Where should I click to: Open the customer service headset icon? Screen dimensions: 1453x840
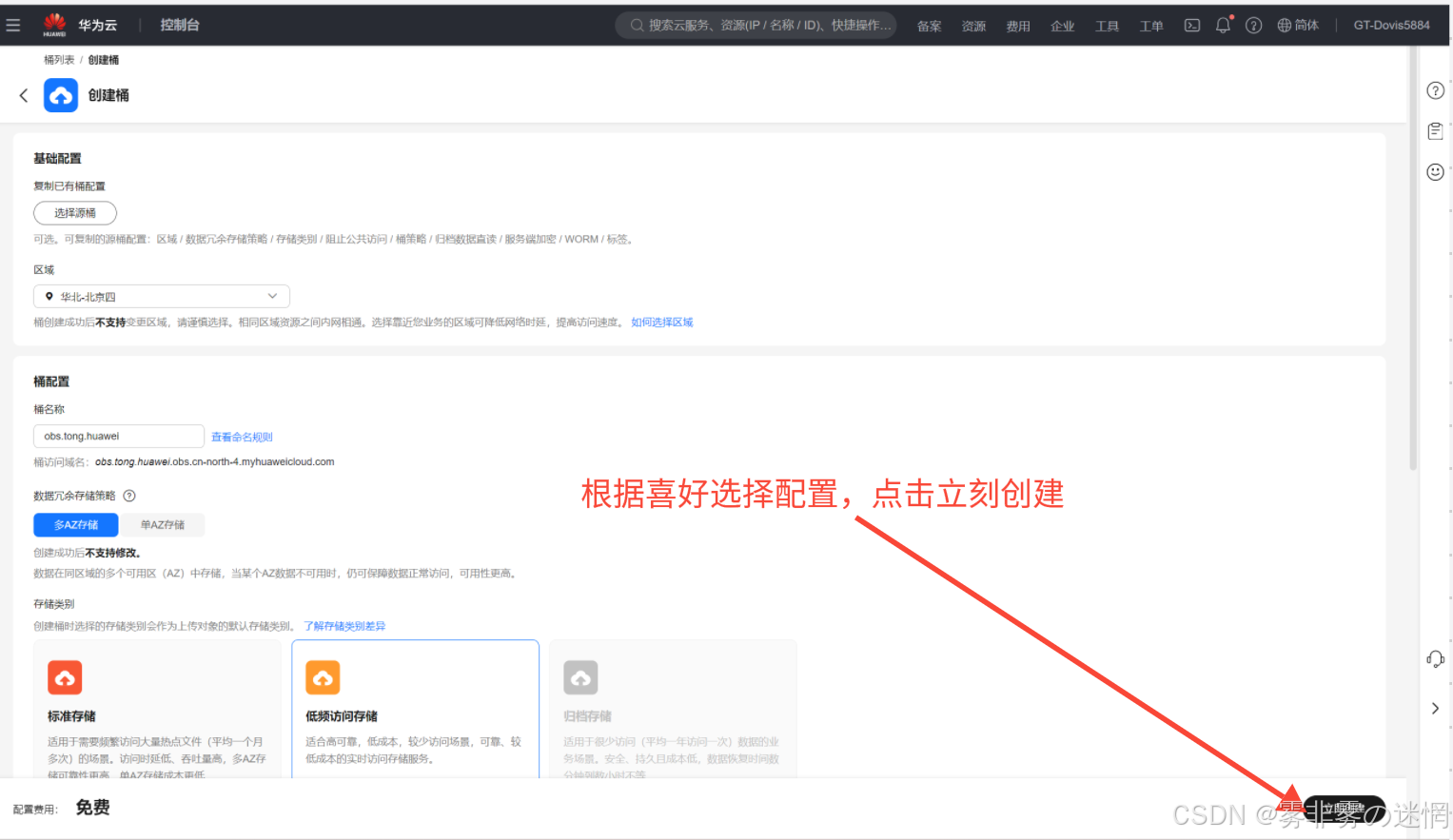click(x=1435, y=659)
